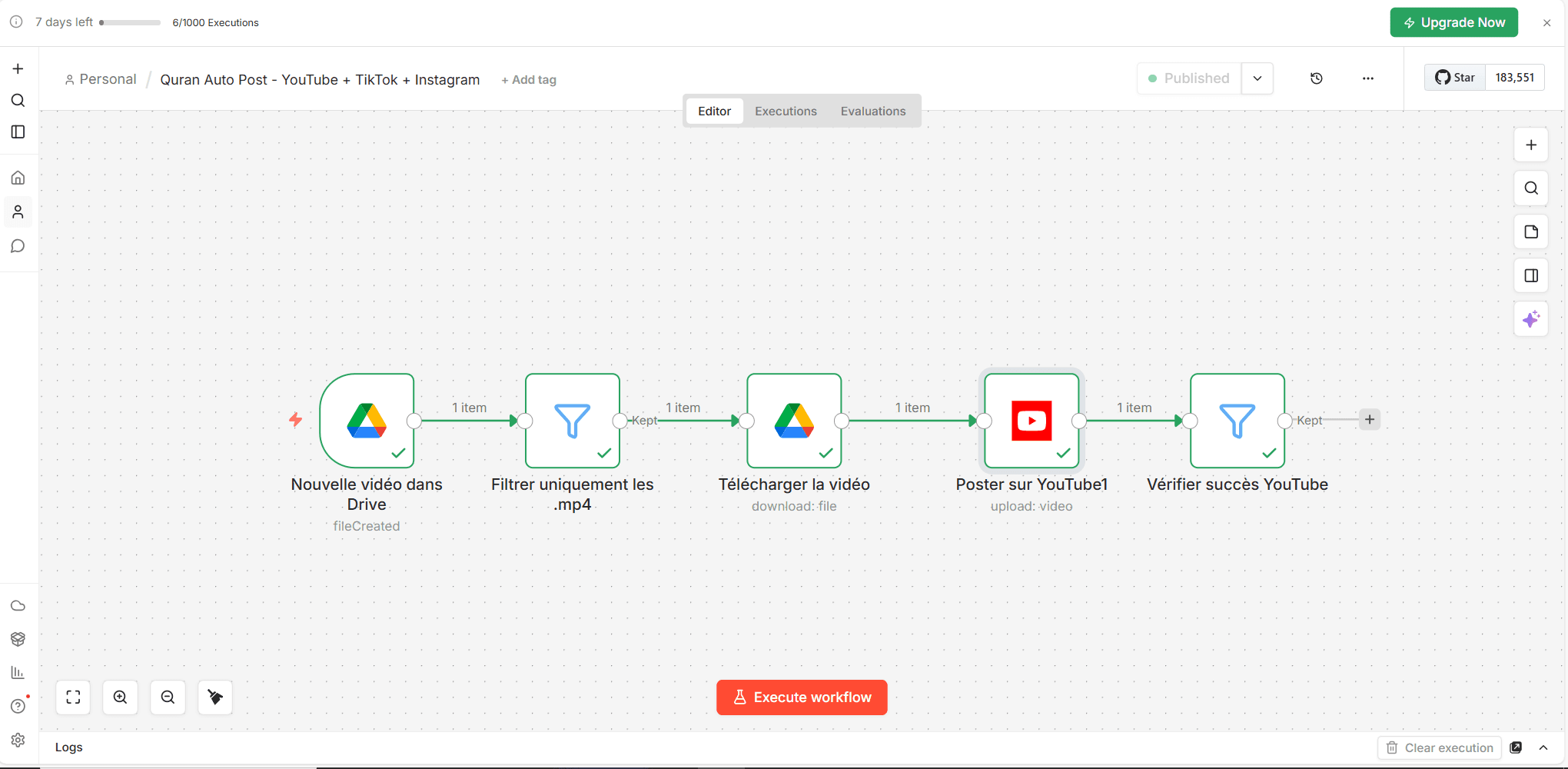This screenshot has height=769, width=1568.
Task: Open workflow version history
Action: tap(1317, 78)
